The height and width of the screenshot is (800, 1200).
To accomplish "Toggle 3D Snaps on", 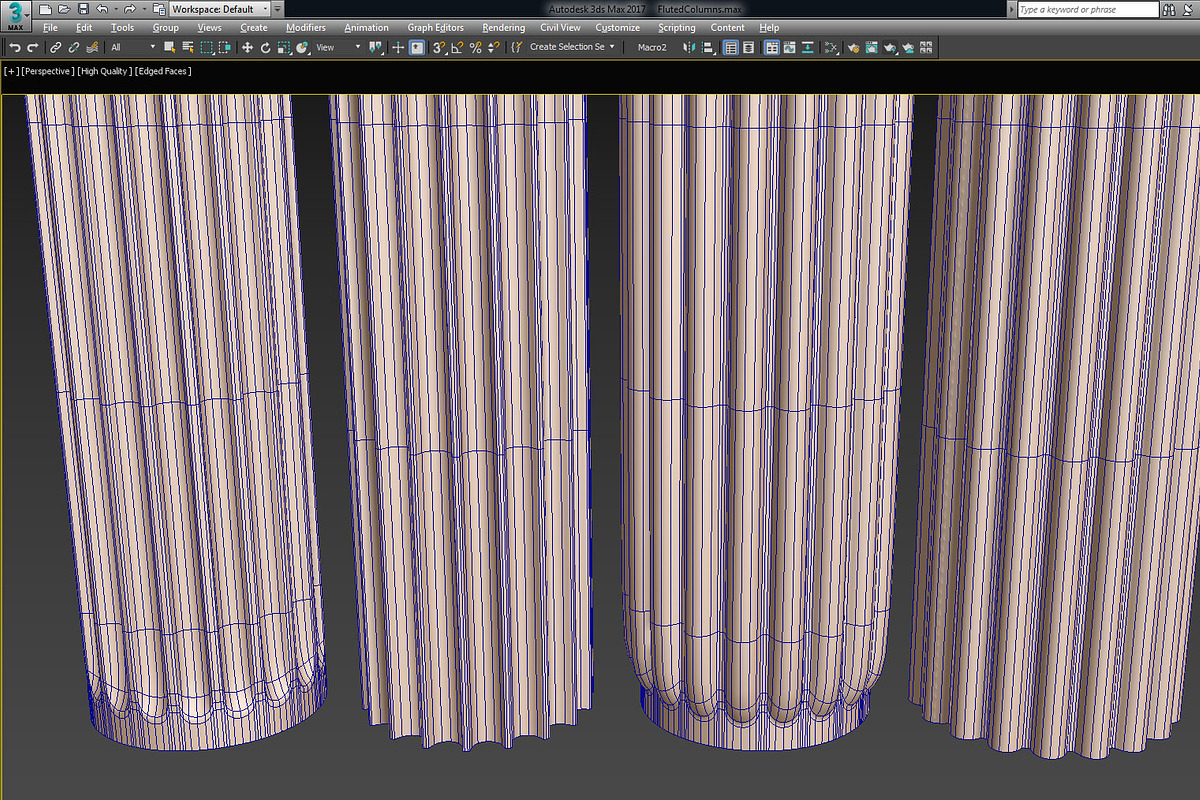I will 439,47.
